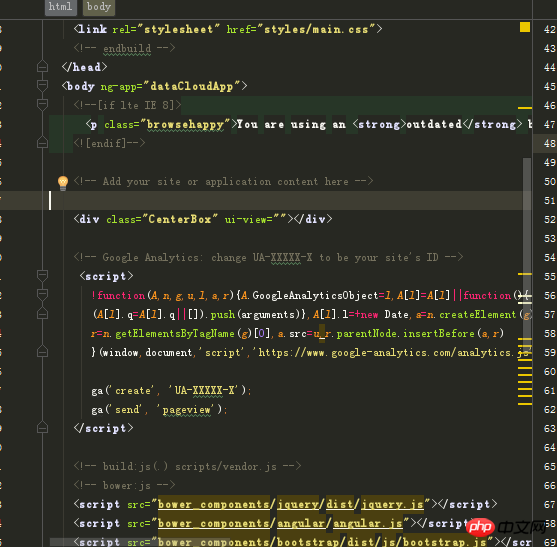Toggle fold marker beside closing </script>

(x=42, y=427)
